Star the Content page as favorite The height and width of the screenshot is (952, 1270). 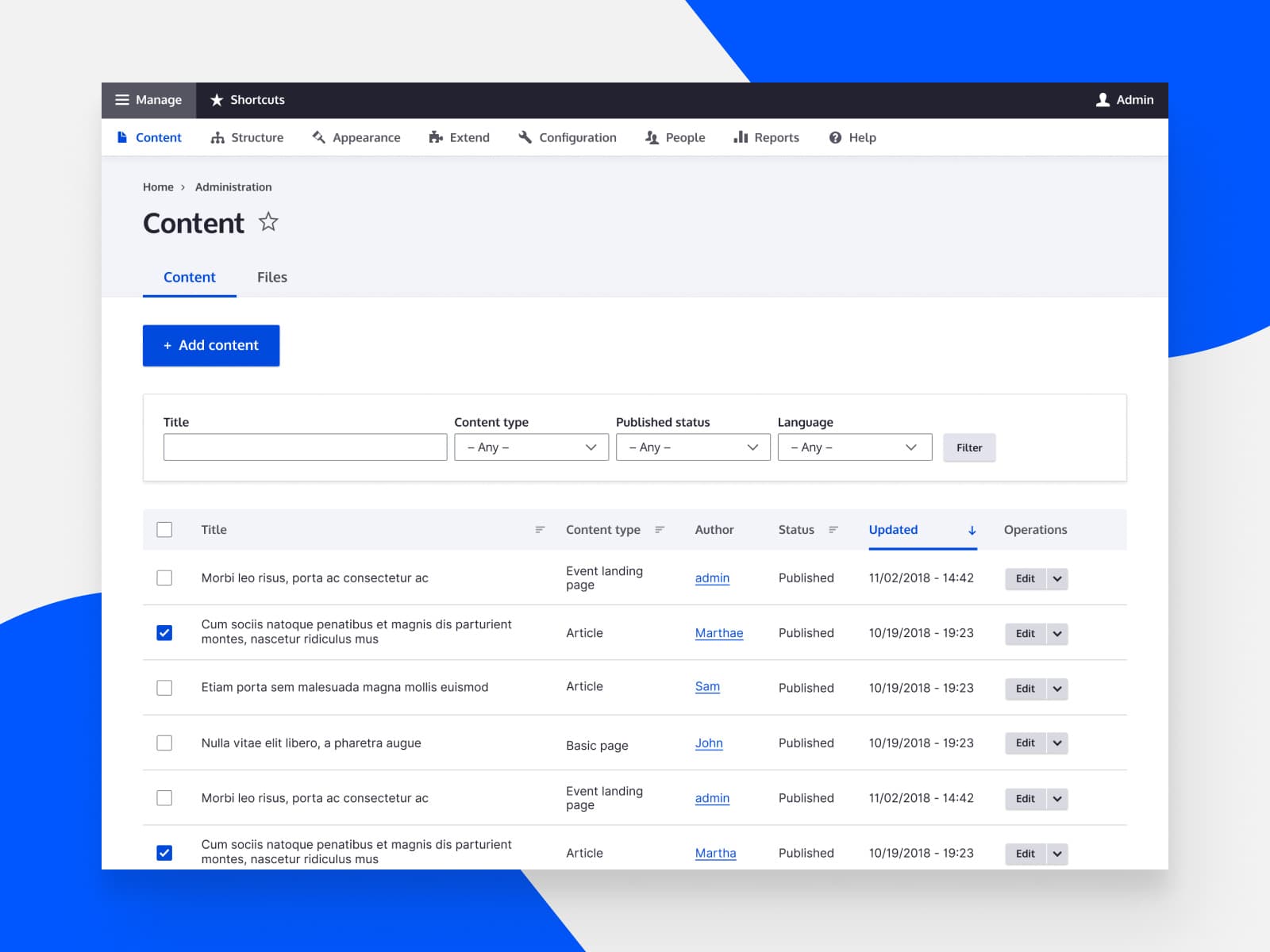coord(267,223)
